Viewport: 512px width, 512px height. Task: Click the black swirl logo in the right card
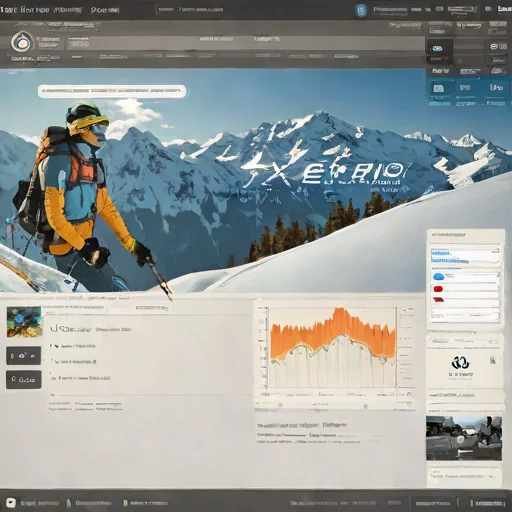click(461, 362)
